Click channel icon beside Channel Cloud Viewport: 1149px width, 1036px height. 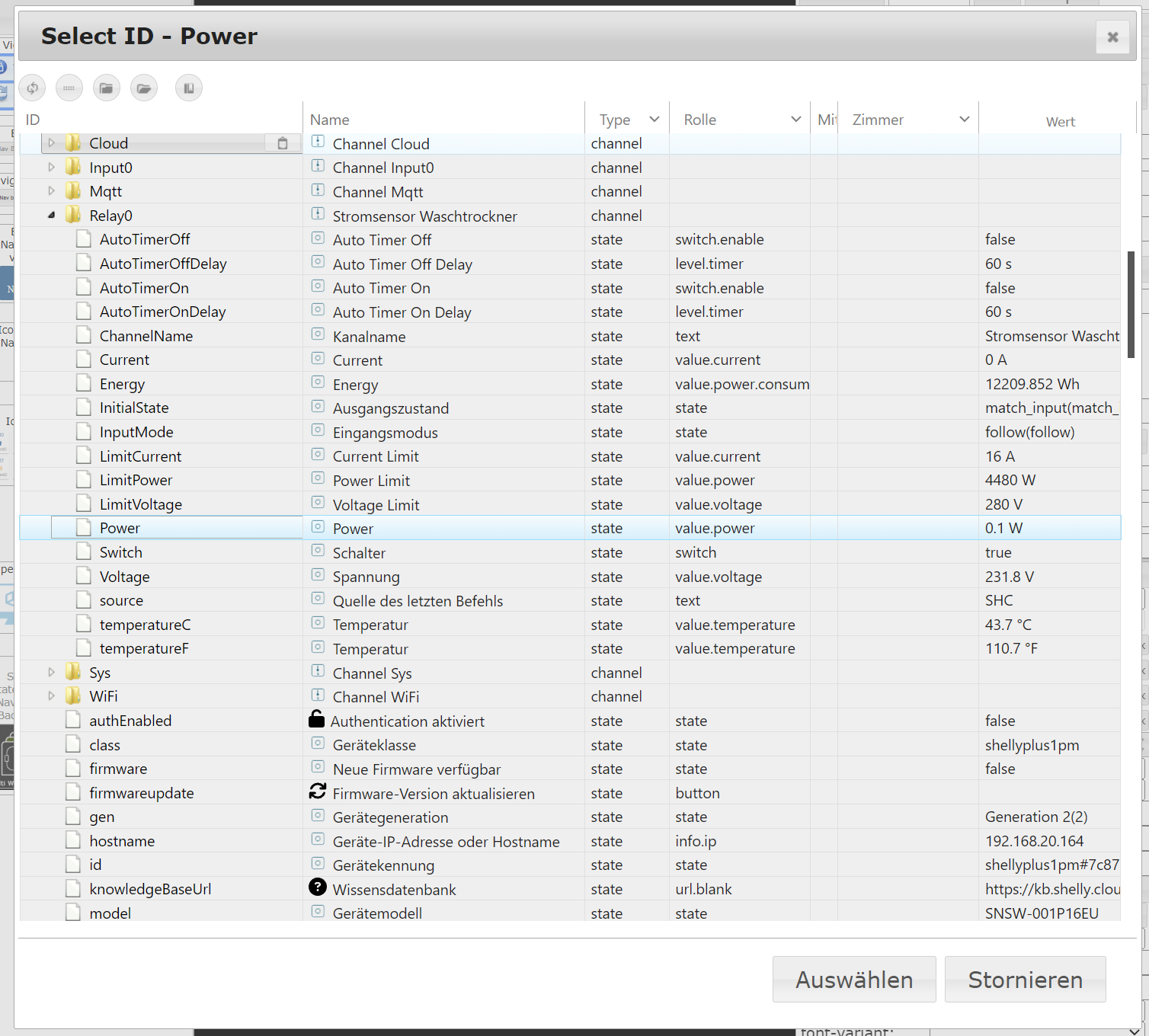pyautogui.click(x=318, y=142)
